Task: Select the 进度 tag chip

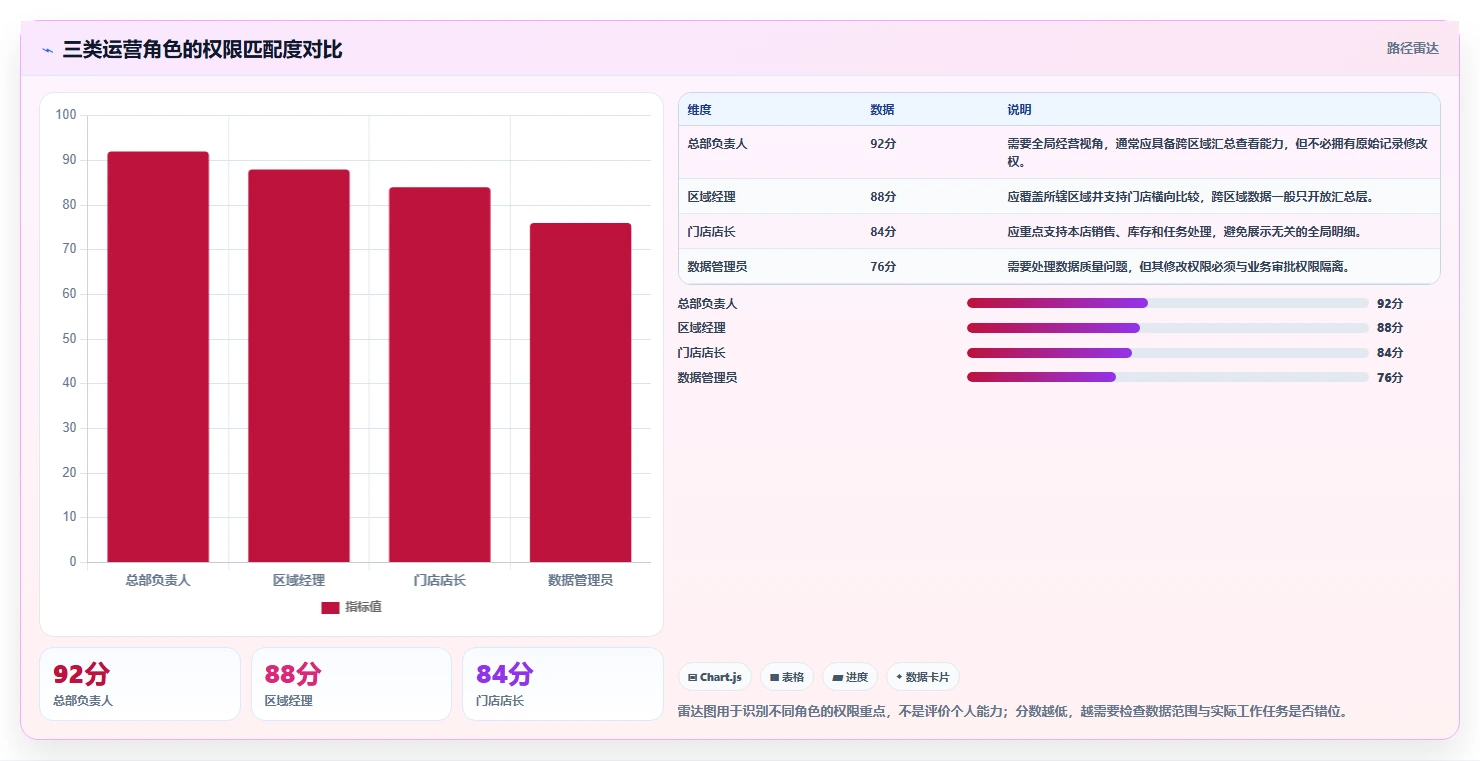Action: coord(850,677)
